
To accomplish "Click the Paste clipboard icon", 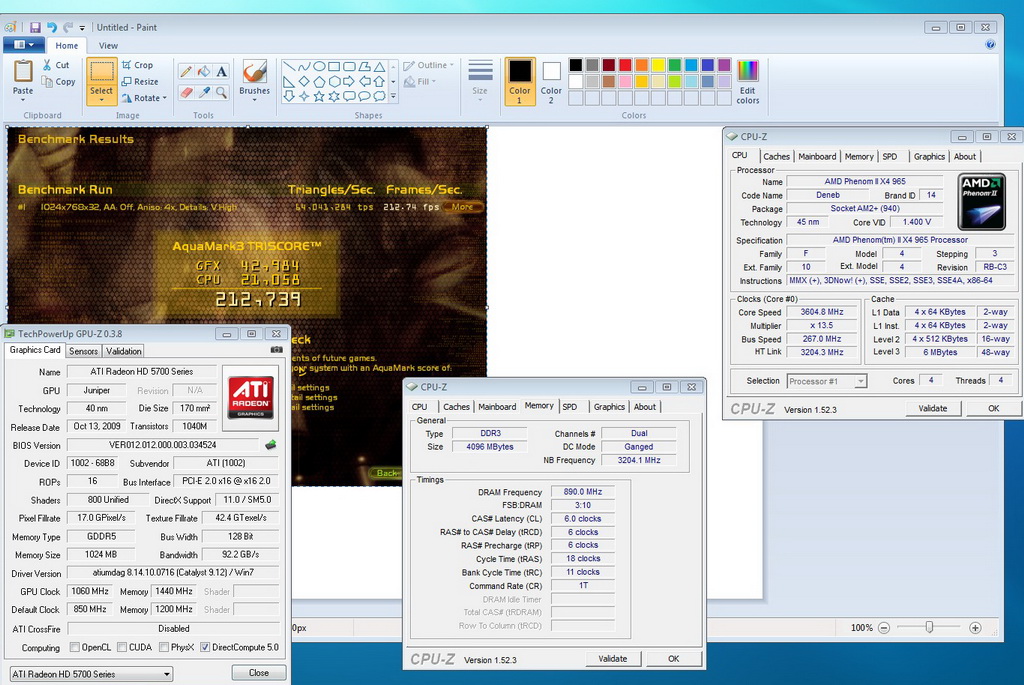I will pos(23,71).
